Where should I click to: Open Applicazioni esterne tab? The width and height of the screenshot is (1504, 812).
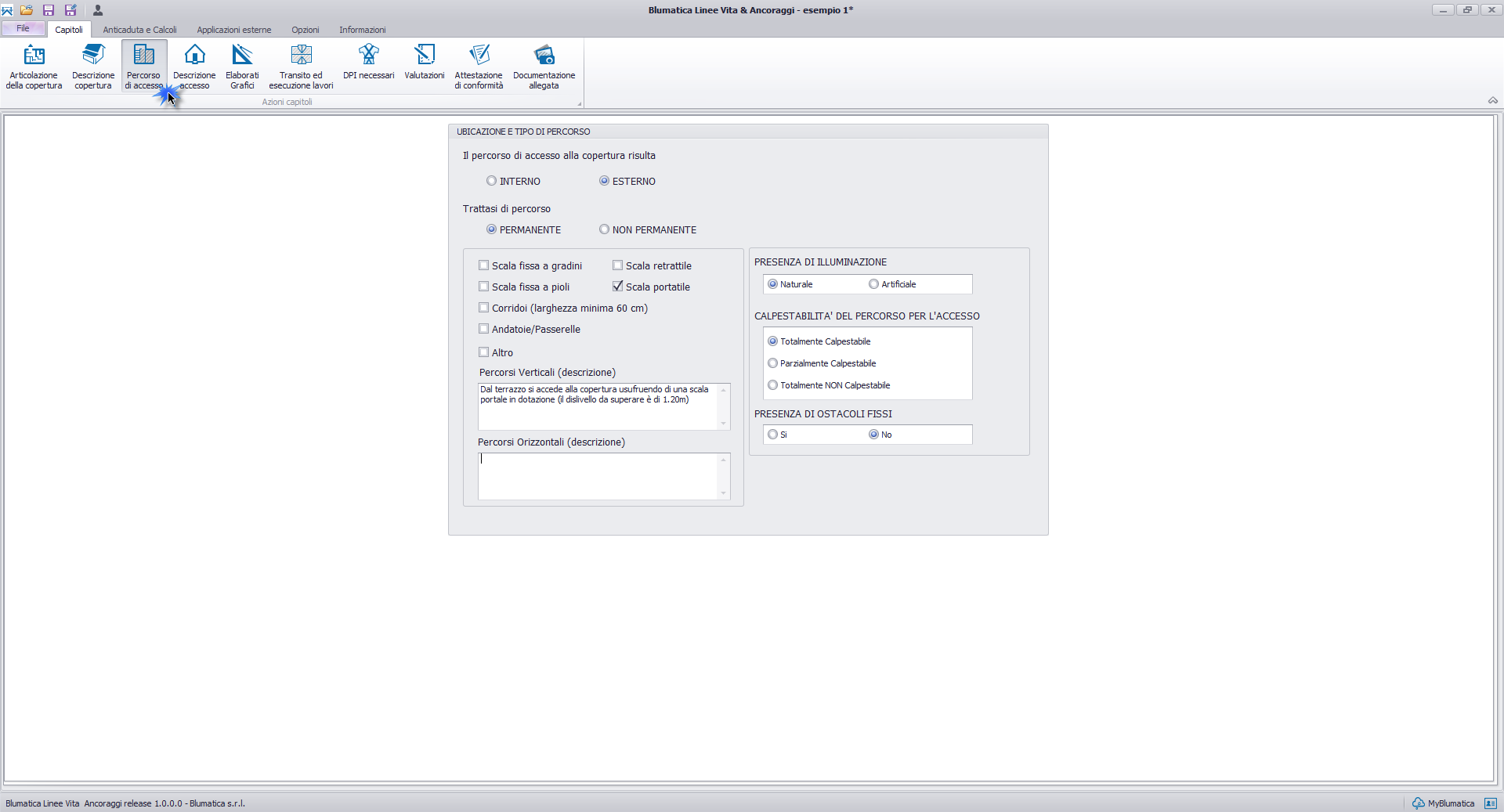(233, 30)
